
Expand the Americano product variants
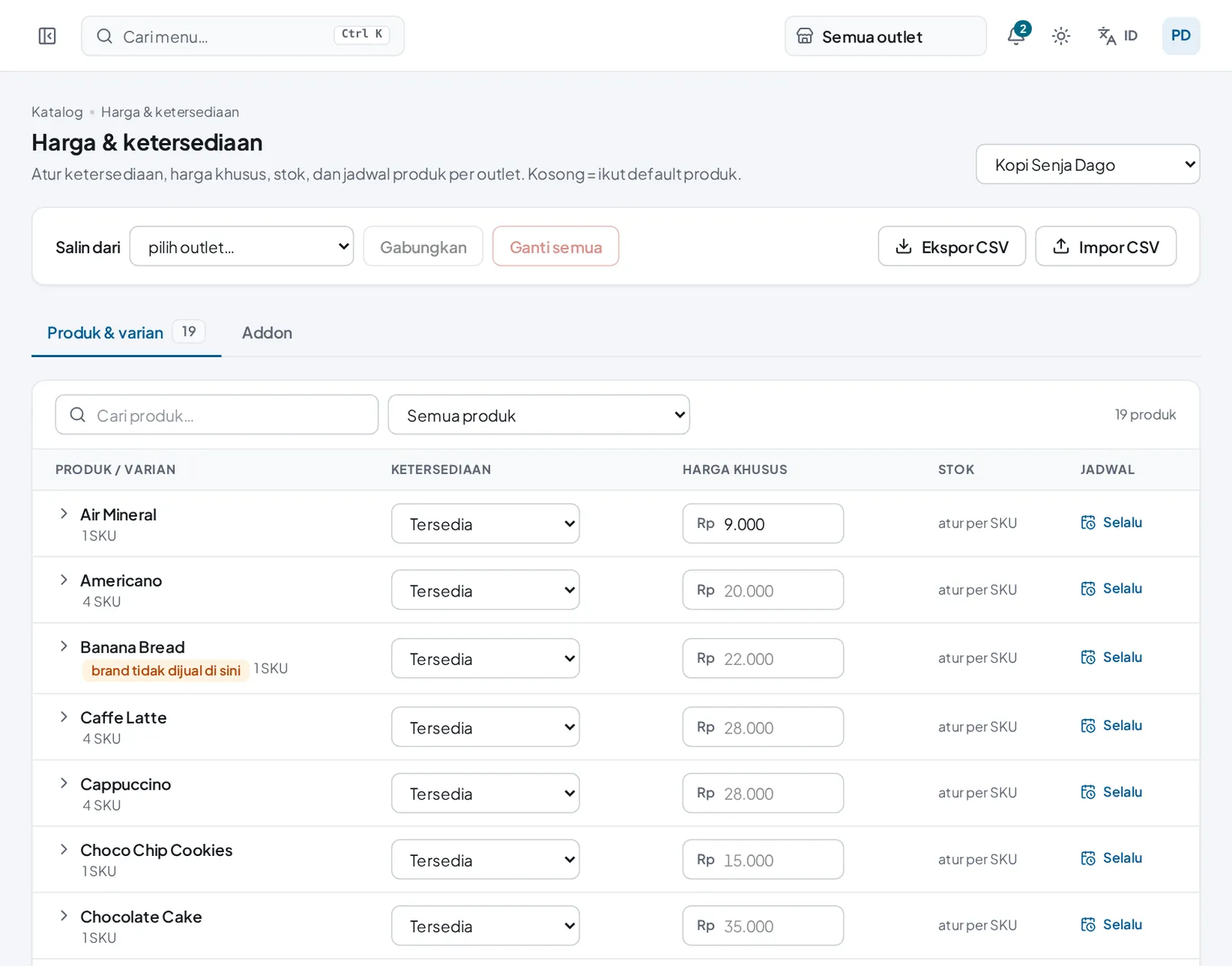pos(64,580)
